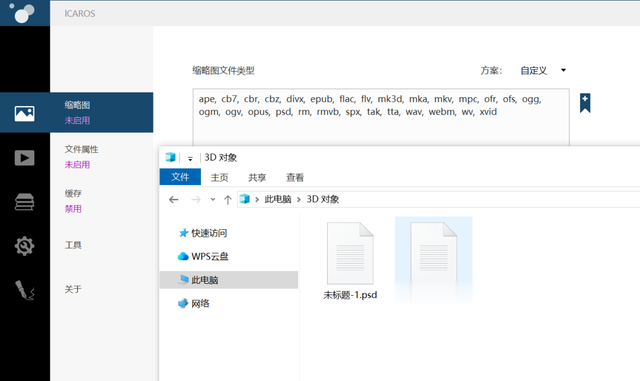Select the 缩略图 menu entry
Viewport: 640px width, 381px height.
77,105
